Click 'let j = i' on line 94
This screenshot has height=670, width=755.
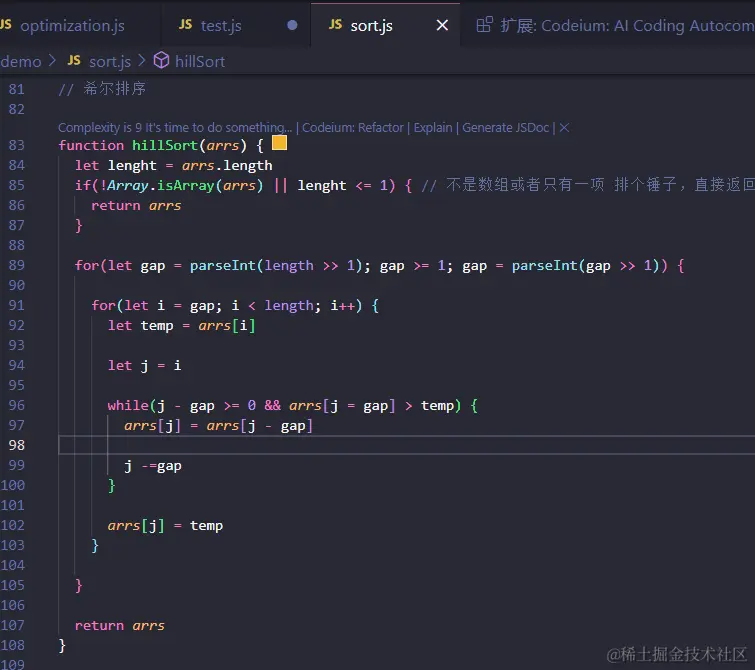click(x=144, y=366)
